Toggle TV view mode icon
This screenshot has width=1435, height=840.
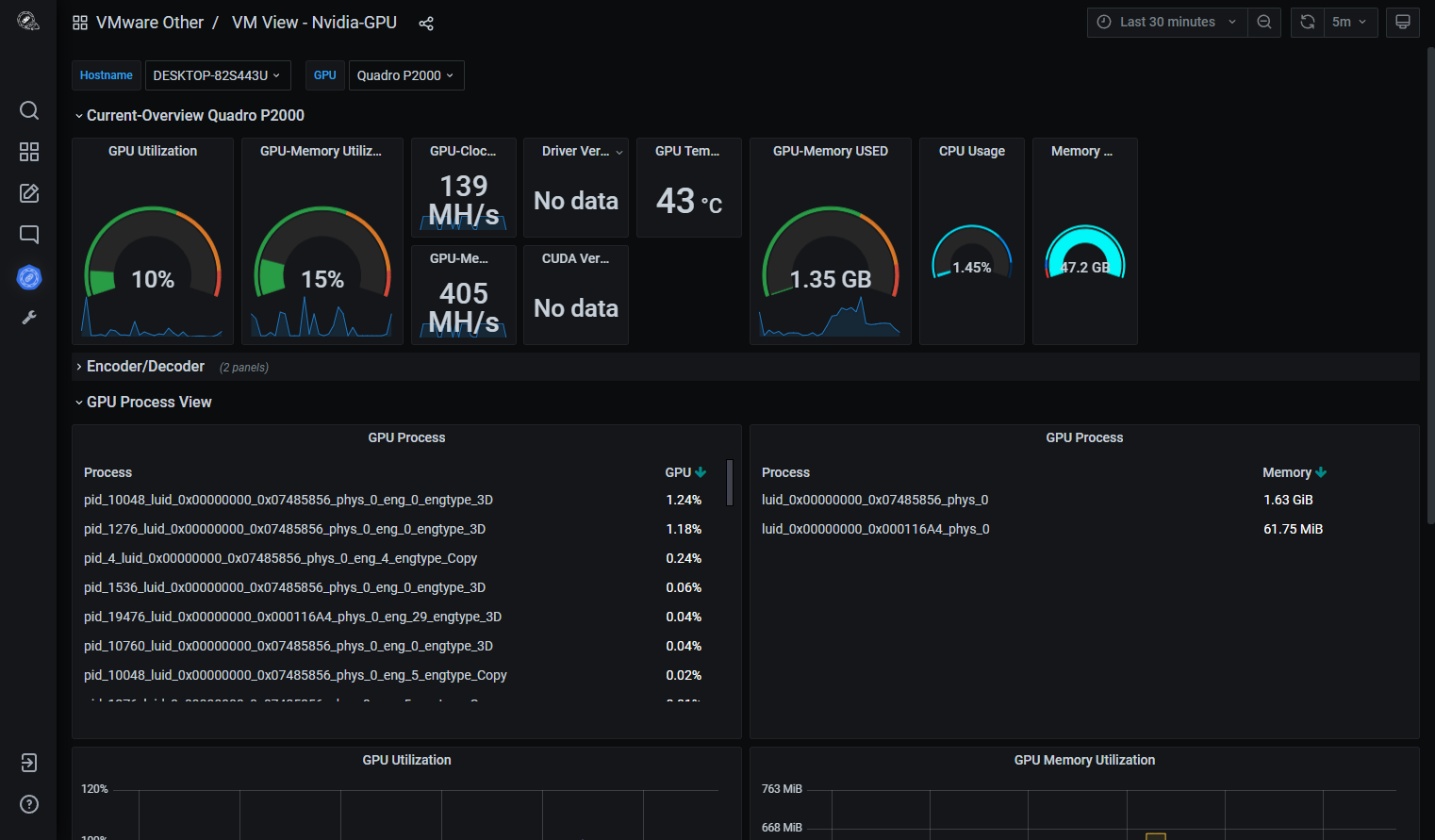tap(1403, 23)
